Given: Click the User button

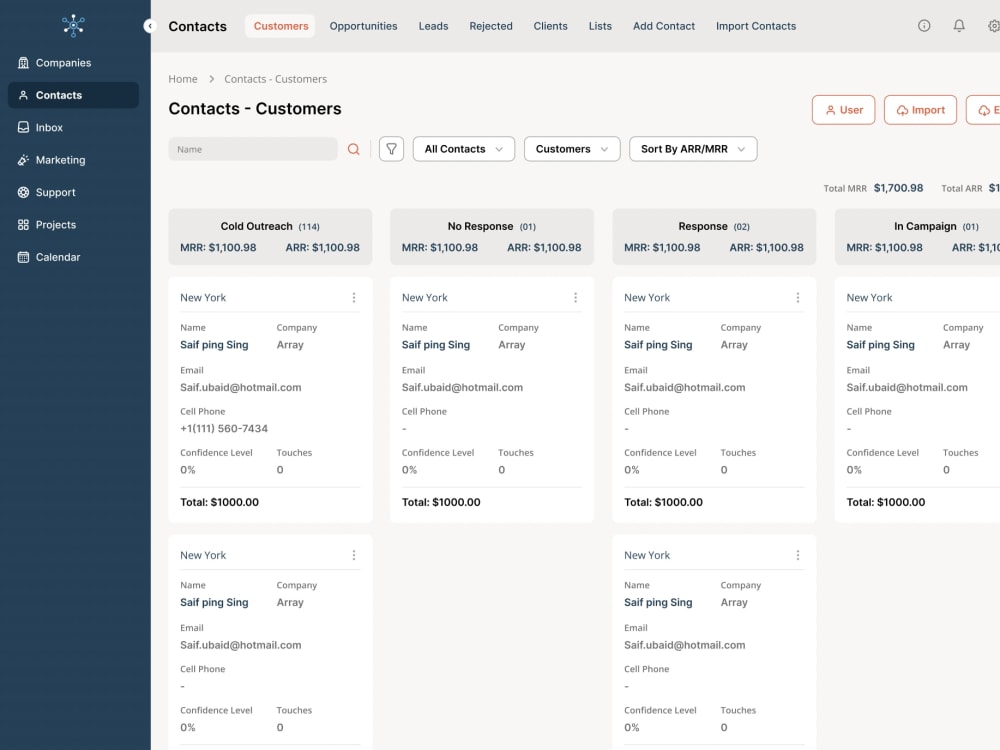Looking at the screenshot, I should 844,110.
